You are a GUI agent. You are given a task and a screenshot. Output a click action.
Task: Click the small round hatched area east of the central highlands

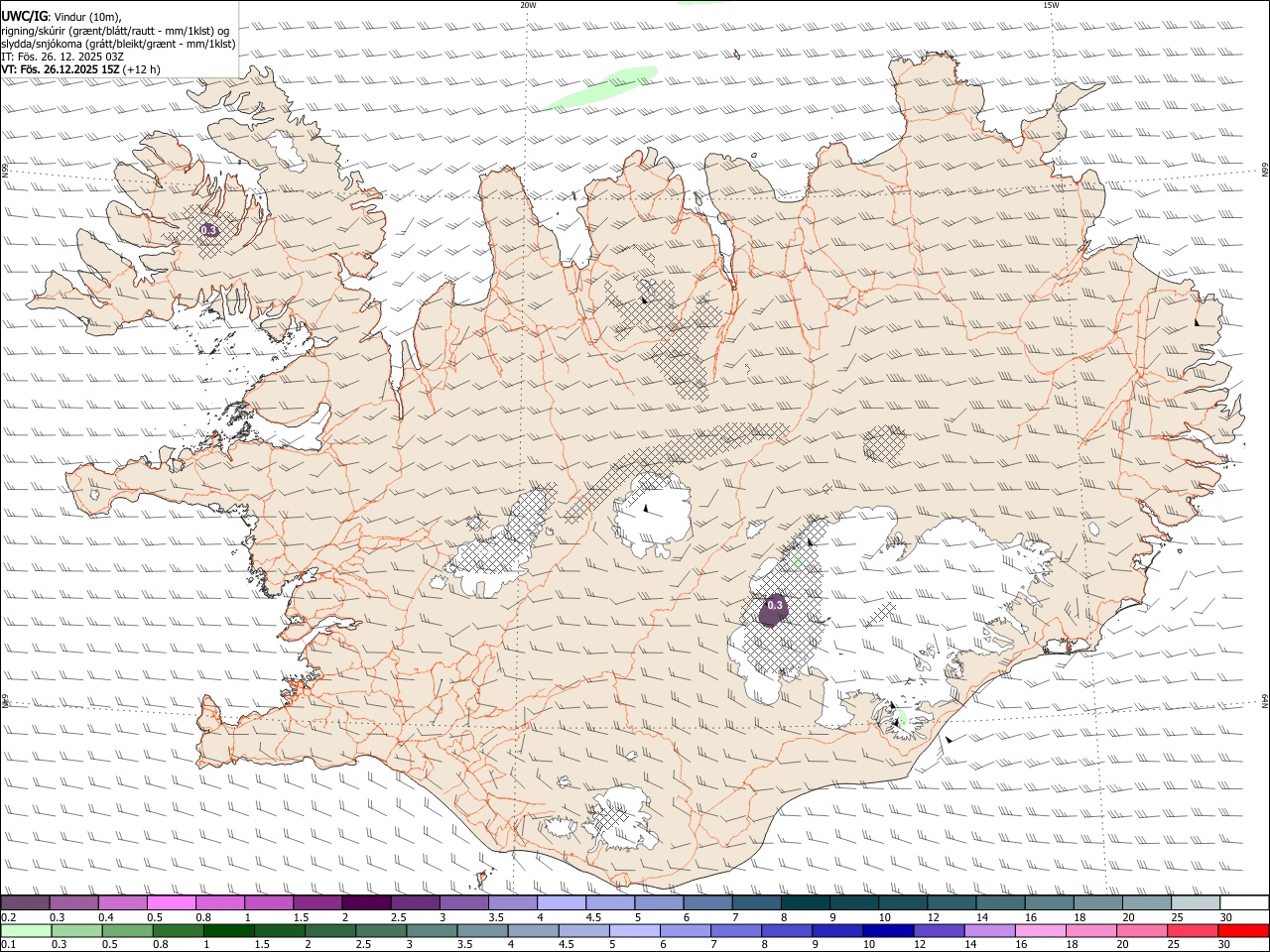click(x=884, y=443)
